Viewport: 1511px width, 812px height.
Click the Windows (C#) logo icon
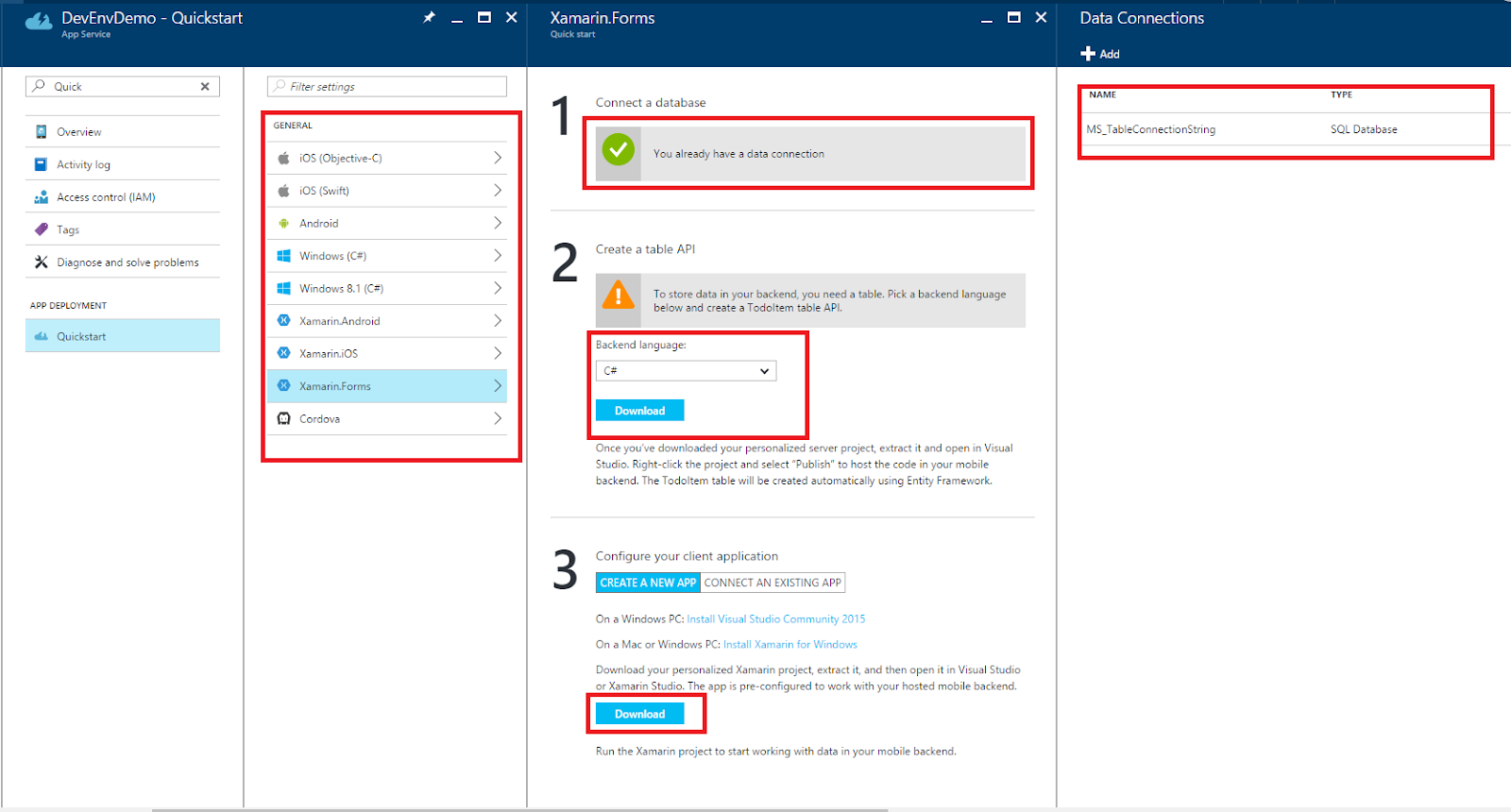pyautogui.click(x=283, y=256)
